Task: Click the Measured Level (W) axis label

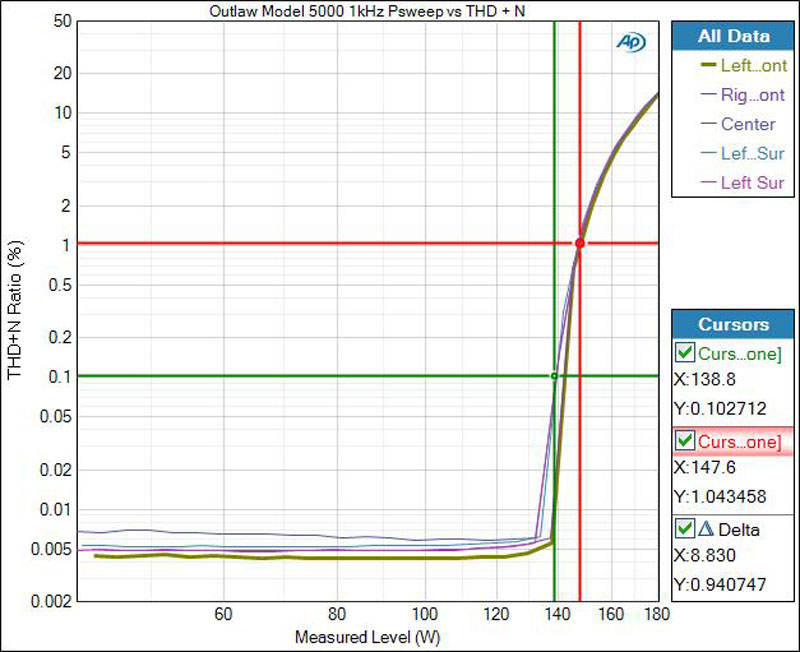Action: tap(368, 637)
